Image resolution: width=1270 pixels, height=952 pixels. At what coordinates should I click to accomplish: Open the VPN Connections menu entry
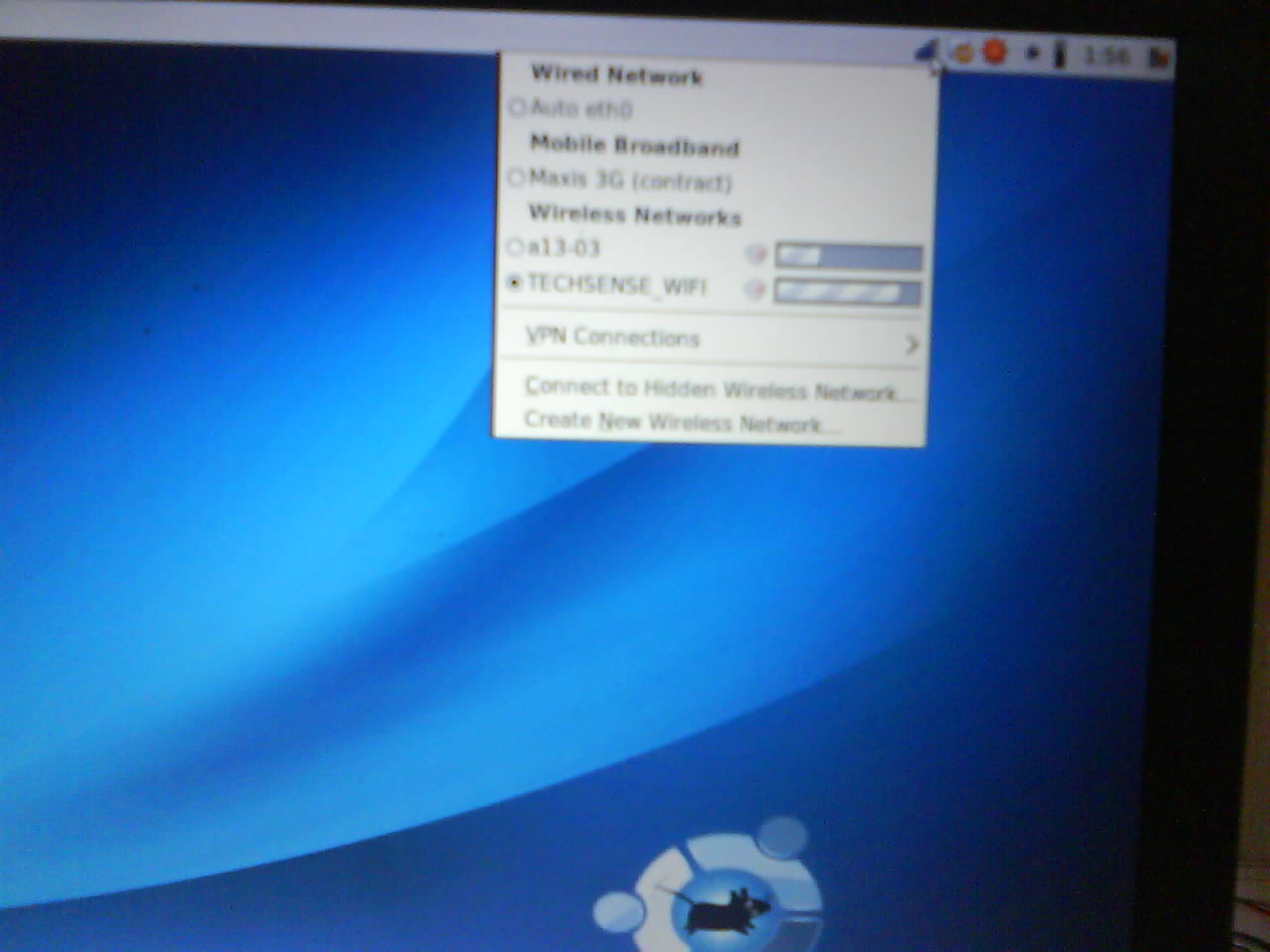(612, 337)
